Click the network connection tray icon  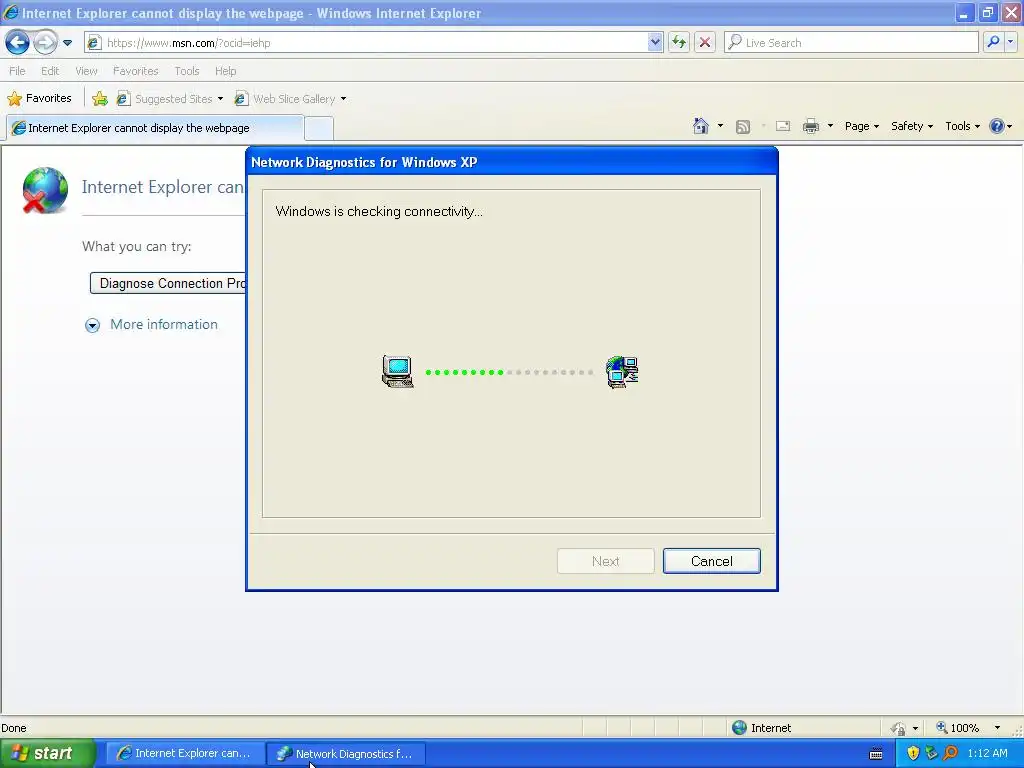pos(932,754)
